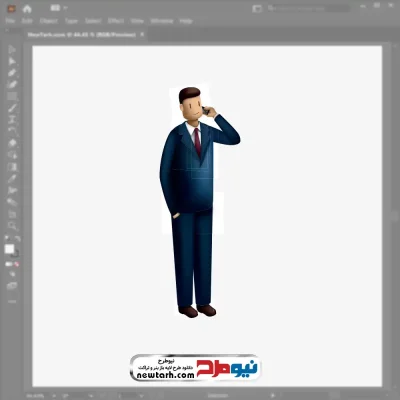Click the Stroke swatch behind Fill
Viewport: 400px width, 400px height.
[x=15, y=254]
